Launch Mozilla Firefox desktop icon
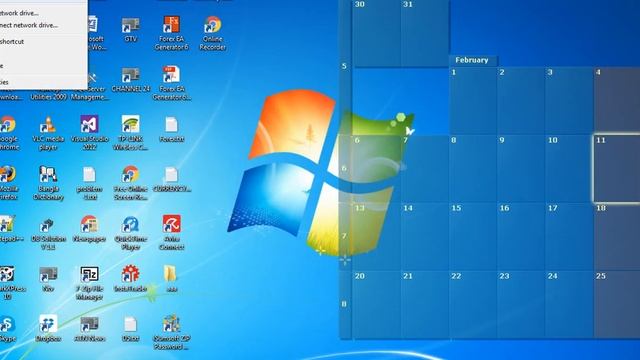This screenshot has height=360, width=640. (8, 182)
